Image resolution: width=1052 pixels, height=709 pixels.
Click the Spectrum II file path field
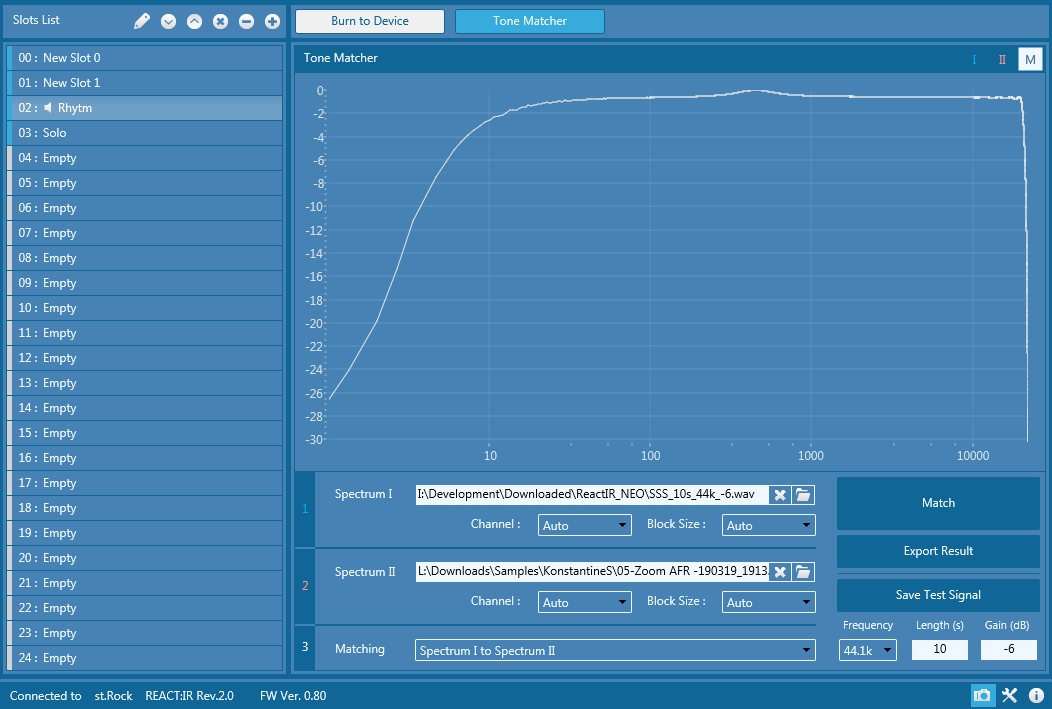tap(592, 572)
